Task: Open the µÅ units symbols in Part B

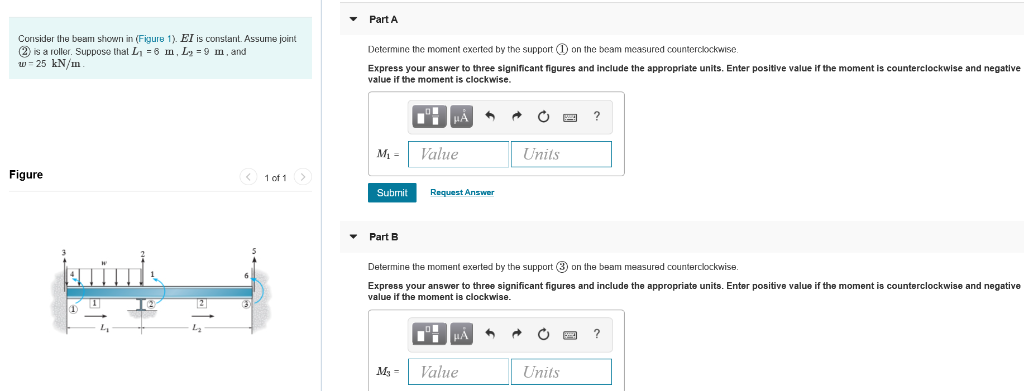Action: point(460,335)
